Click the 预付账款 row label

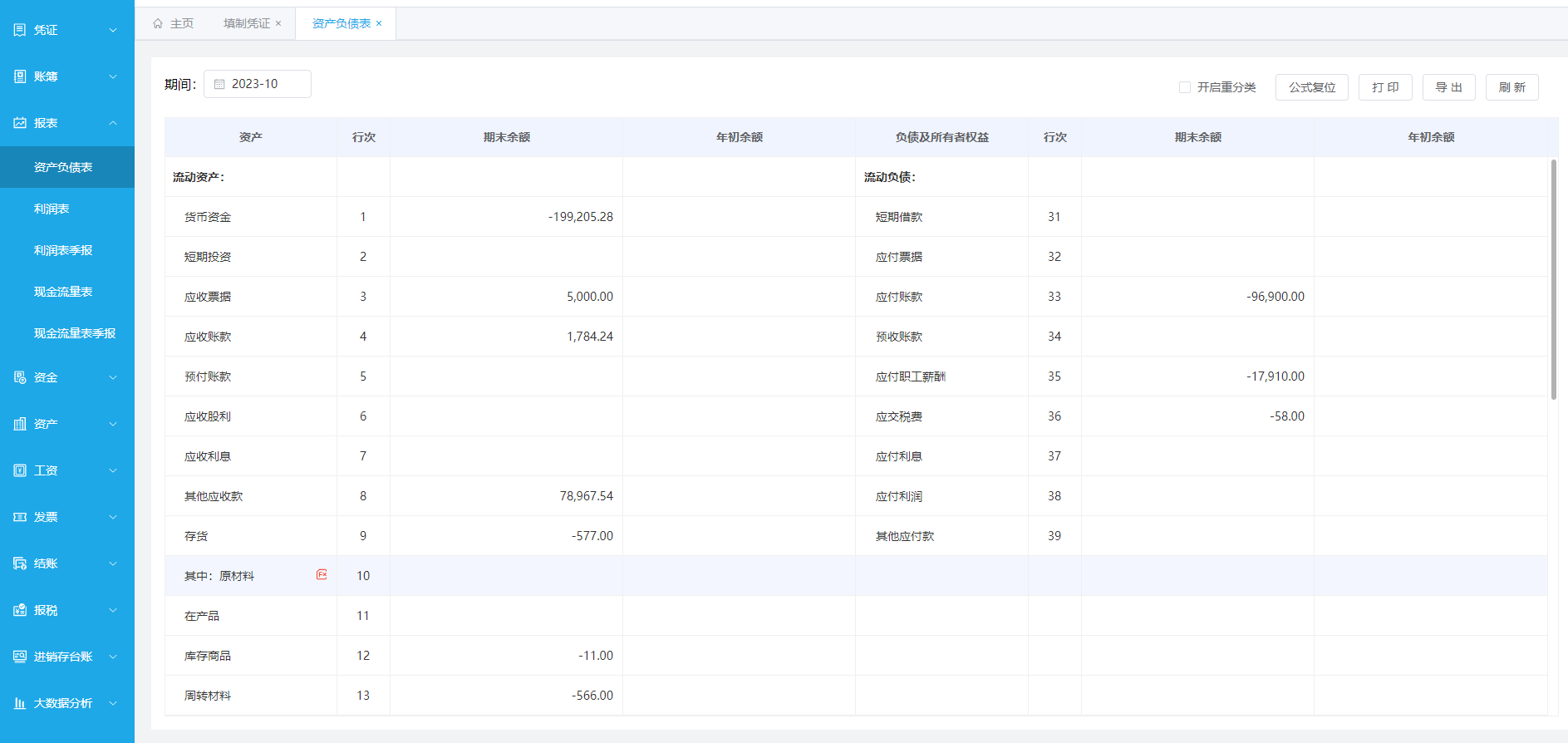[x=208, y=376]
